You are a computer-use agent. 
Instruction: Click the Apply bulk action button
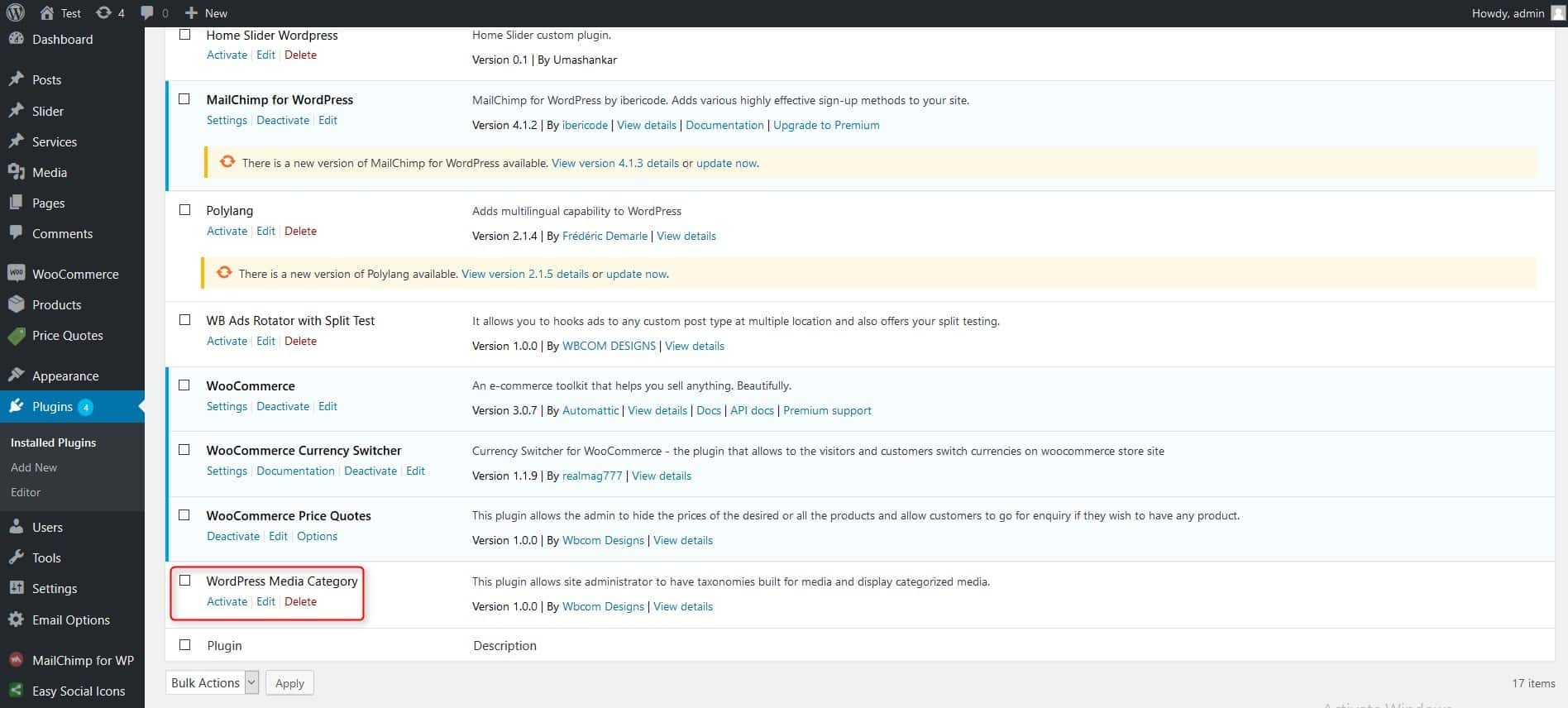(289, 683)
